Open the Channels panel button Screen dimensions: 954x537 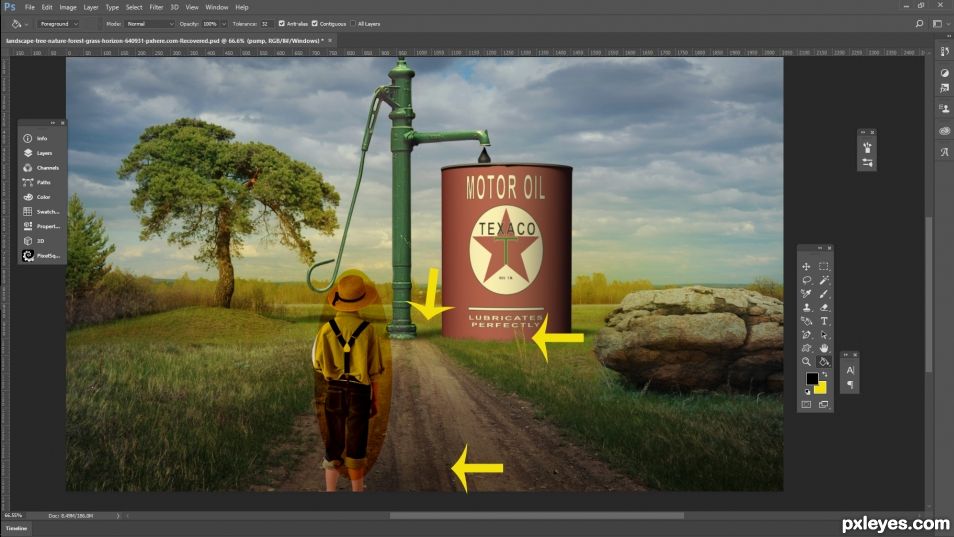coord(42,168)
